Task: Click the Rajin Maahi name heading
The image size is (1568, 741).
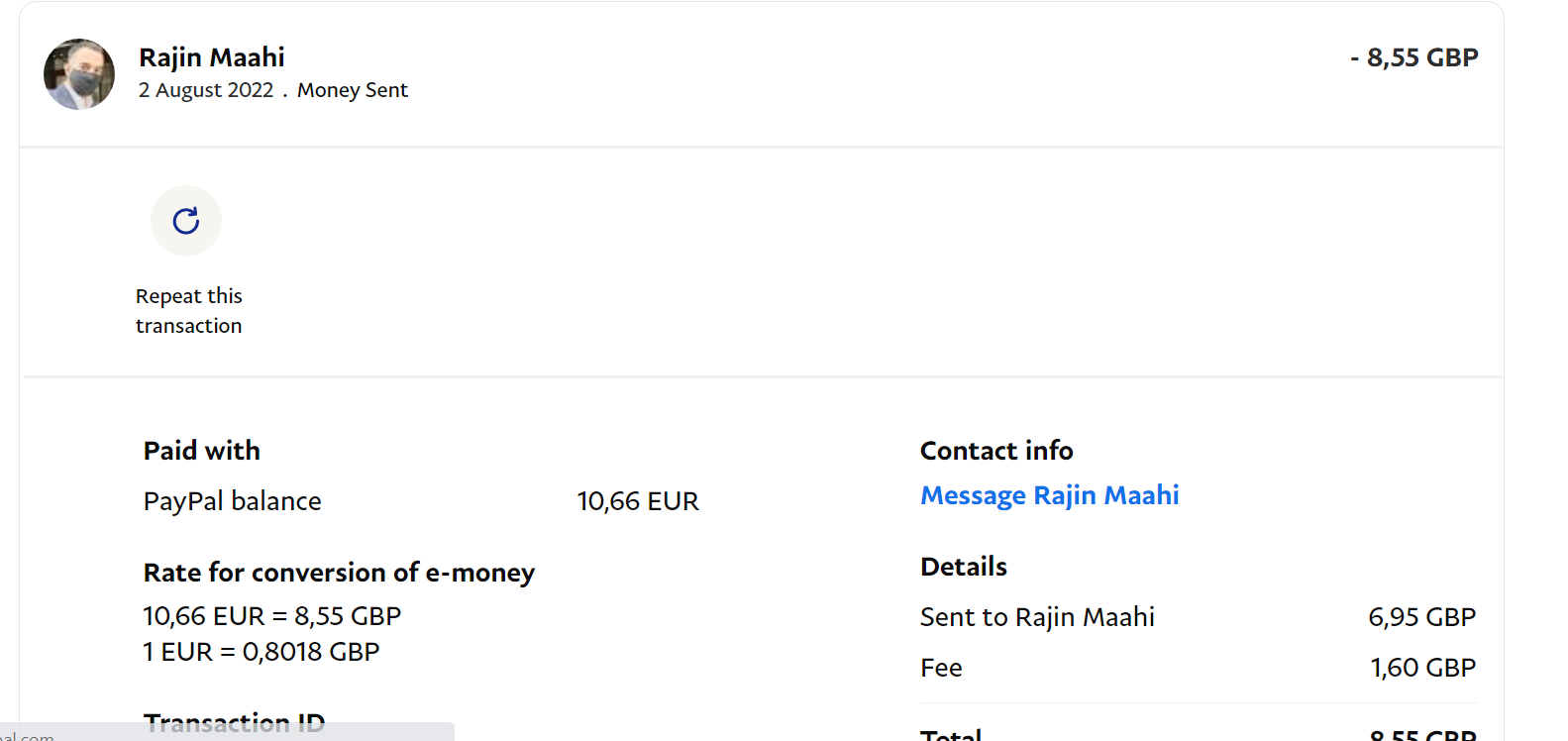Action: [x=212, y=57]
